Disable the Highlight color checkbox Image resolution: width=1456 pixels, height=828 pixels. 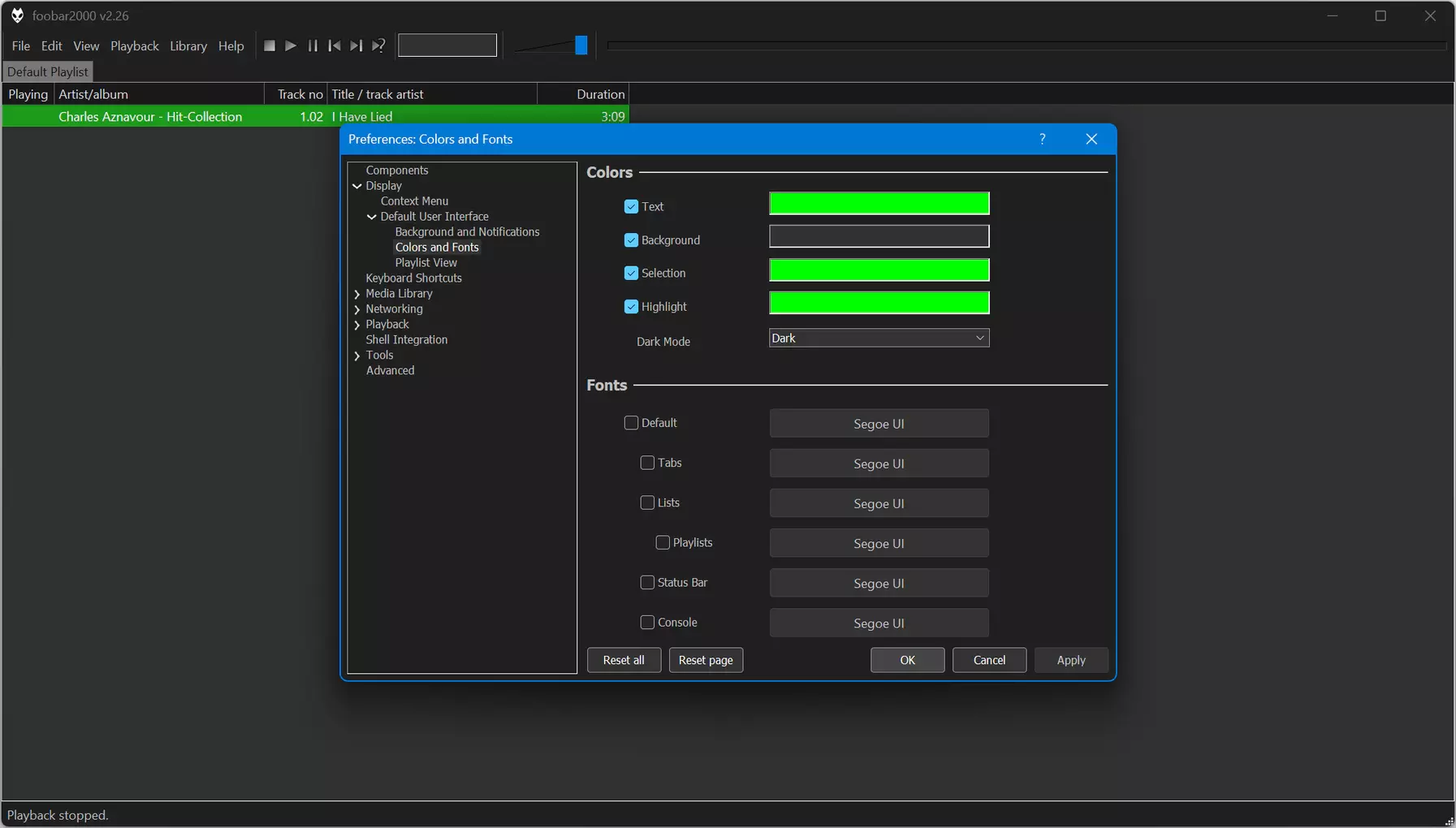pos(631,306)
